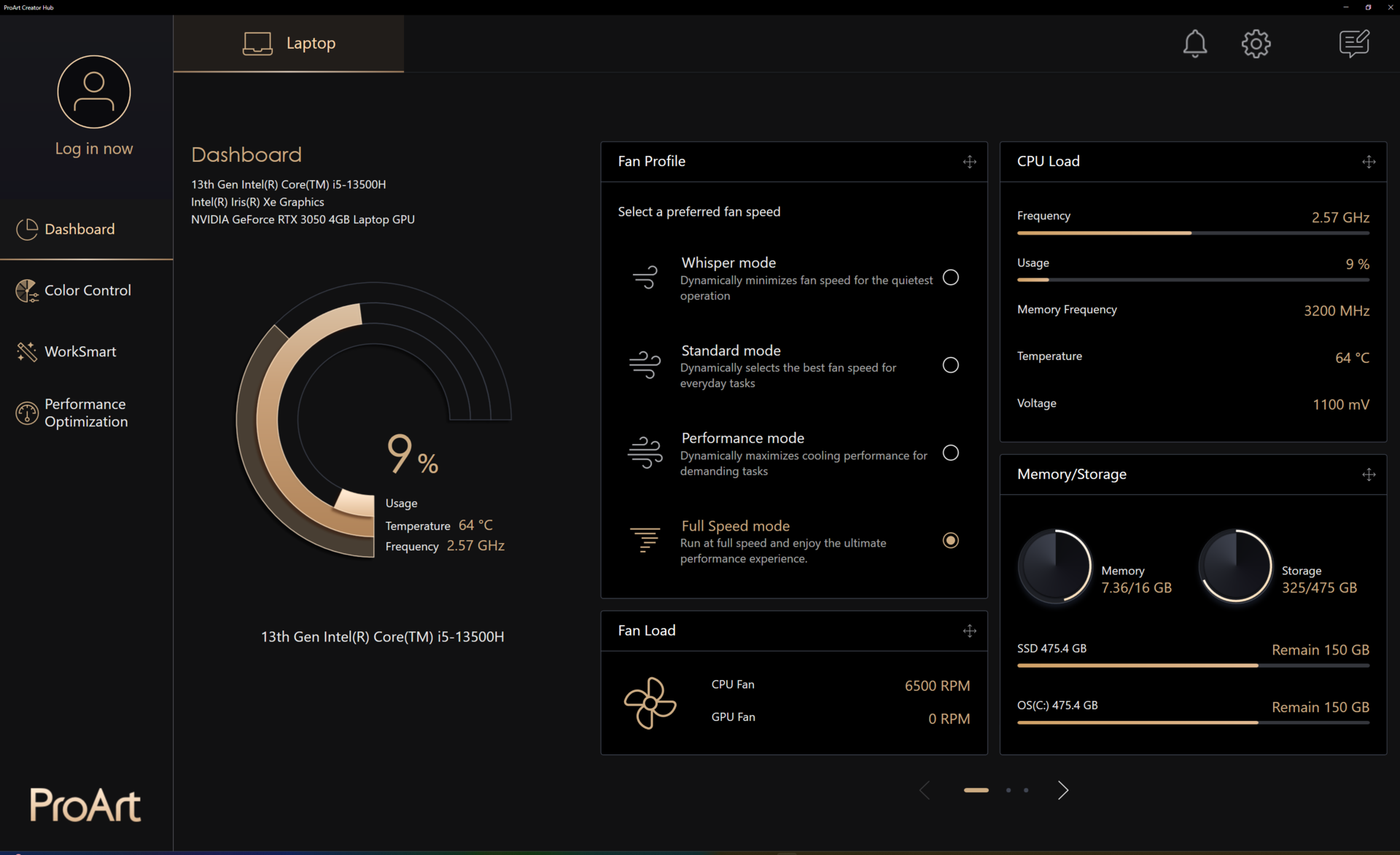This screenshot has height=855, width=1400.
Task: Click the feedback note icon
Action: coord(1353,44)
